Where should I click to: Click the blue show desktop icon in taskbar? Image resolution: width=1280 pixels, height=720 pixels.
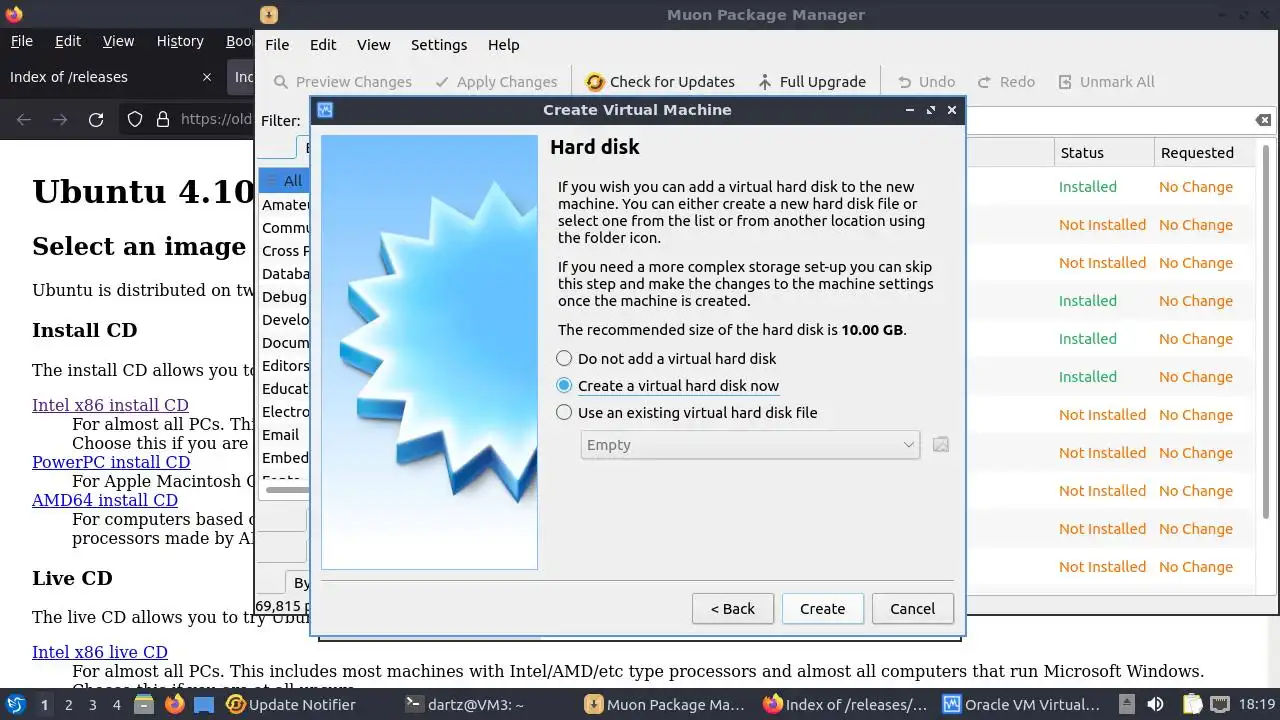click(x=204, y=705)
